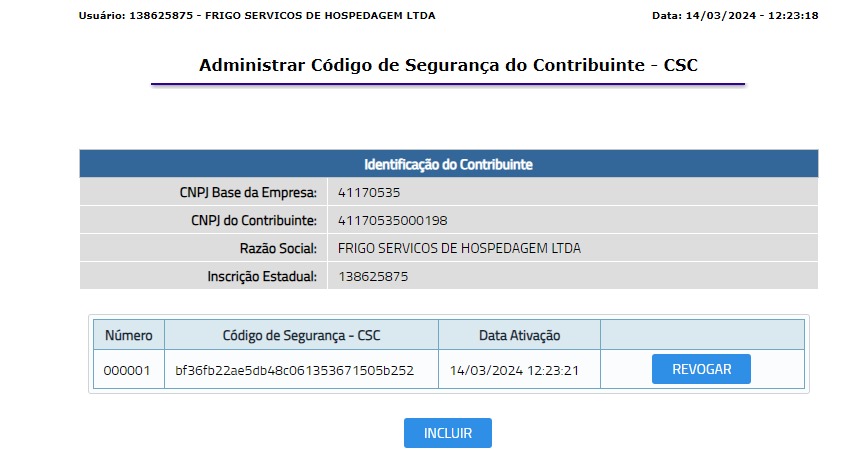856x460 pixels.
Task: Select the Inscrição Estadual value in the table
Action: [x=373, y=276]
